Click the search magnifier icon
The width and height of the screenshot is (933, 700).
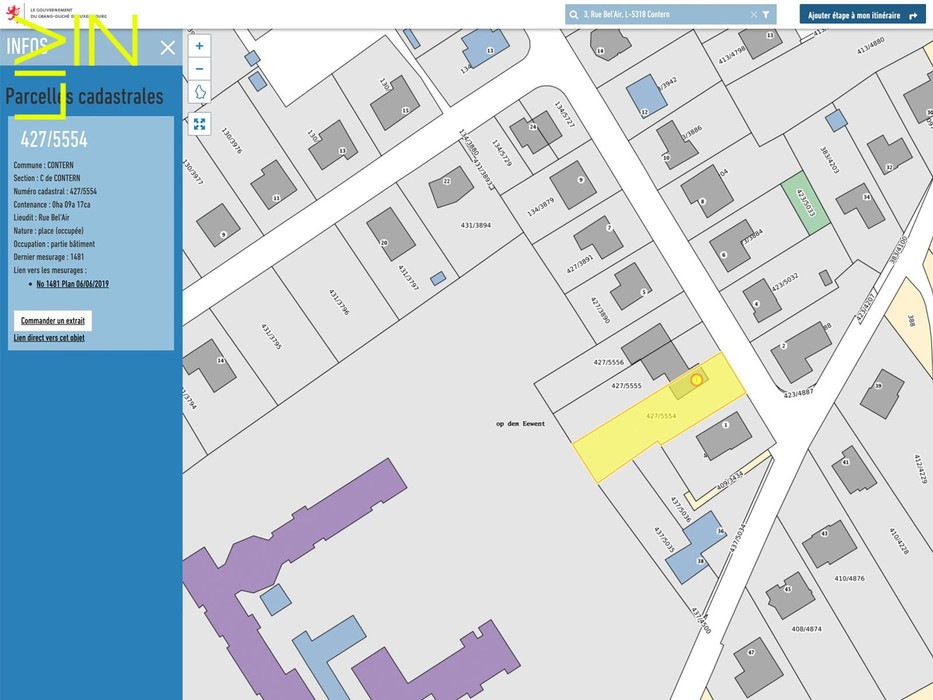click(574, 15)
